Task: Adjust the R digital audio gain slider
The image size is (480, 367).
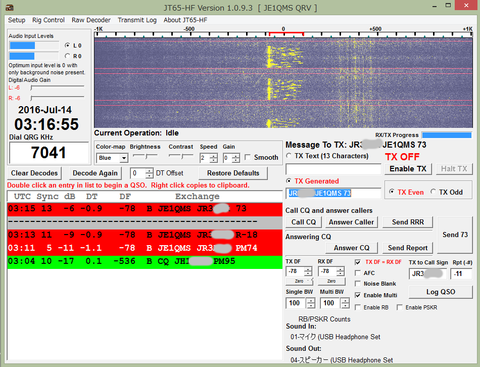Action: tap(57, 98)
